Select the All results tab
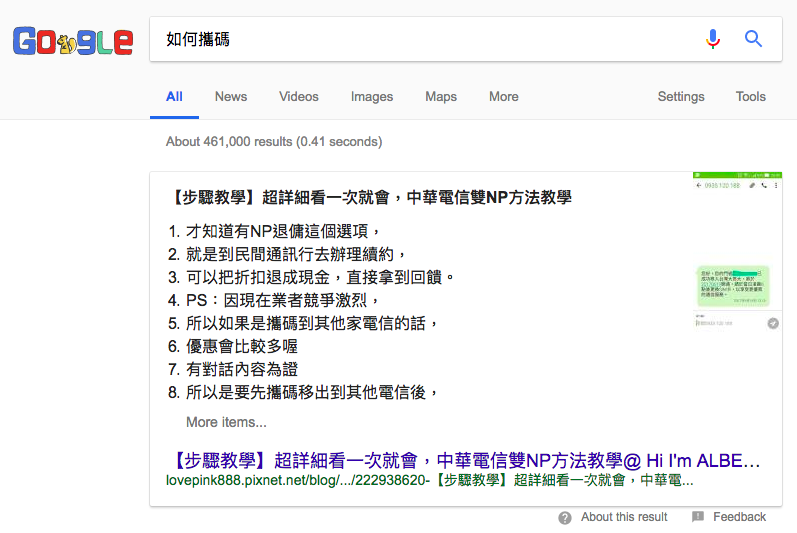 pyautogui.click(x=174, y=97)
